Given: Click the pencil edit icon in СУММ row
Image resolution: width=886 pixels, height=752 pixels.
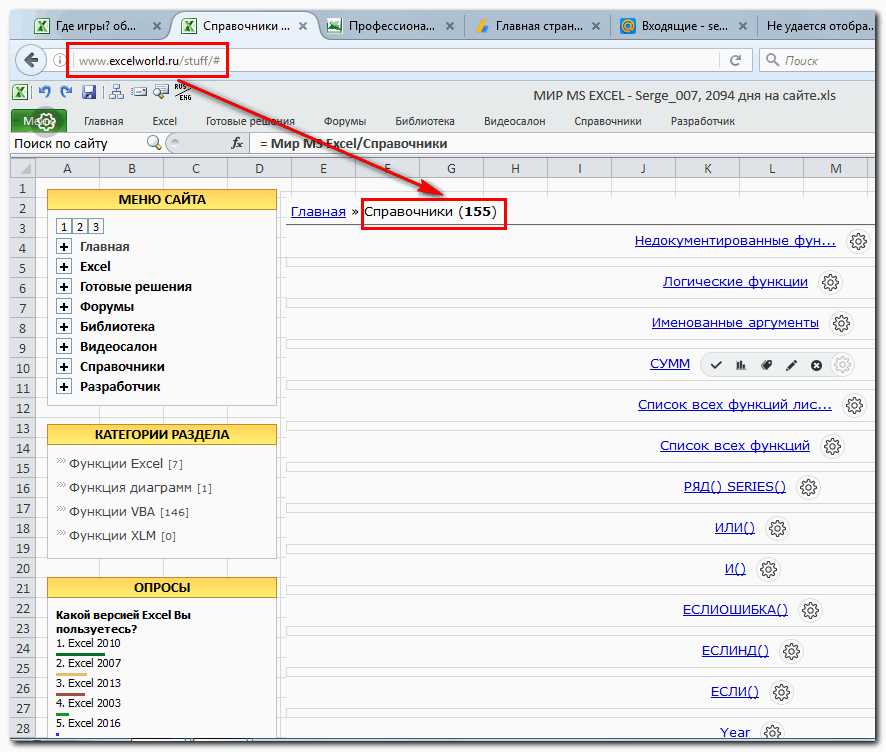Looking at the screenshot, I should (791, 366).
